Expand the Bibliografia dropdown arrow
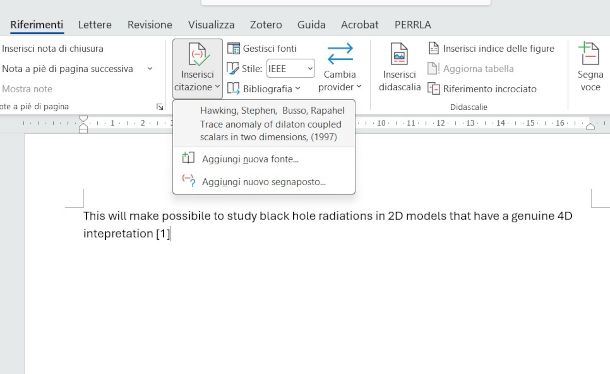 (298, 88)
